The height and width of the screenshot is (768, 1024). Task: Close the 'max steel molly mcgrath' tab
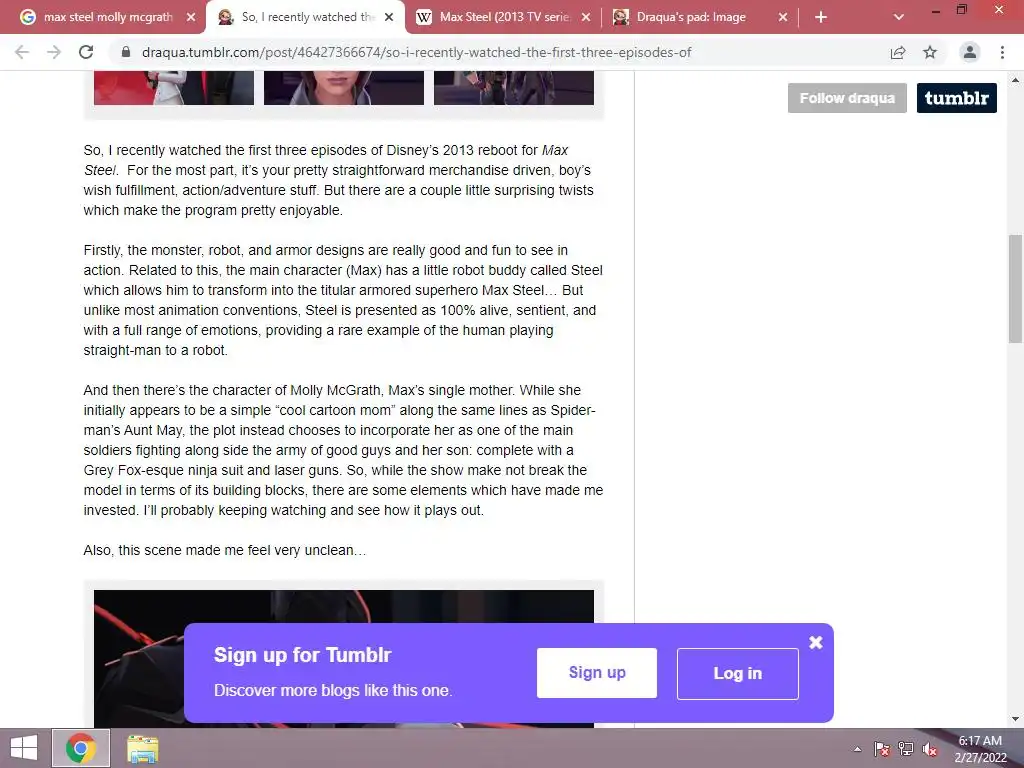[191, 17]
